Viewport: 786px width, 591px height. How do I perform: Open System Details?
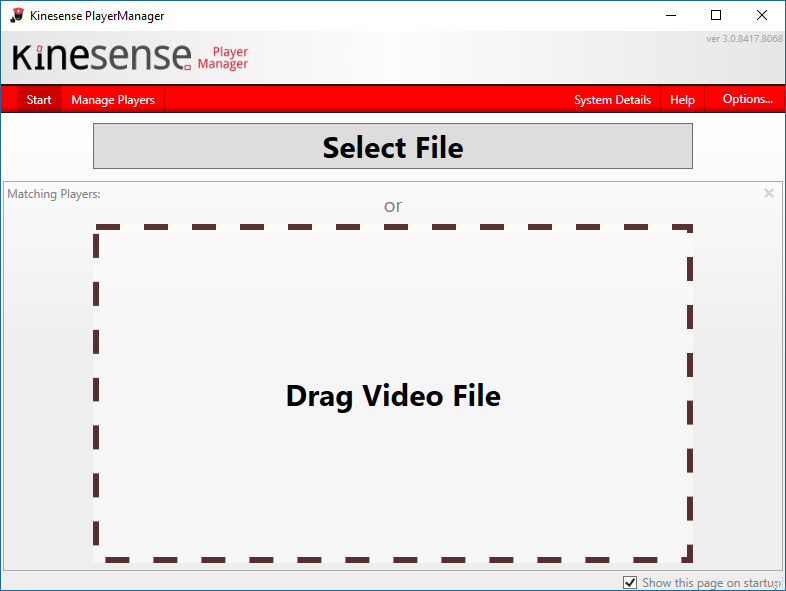pos(612,100)
